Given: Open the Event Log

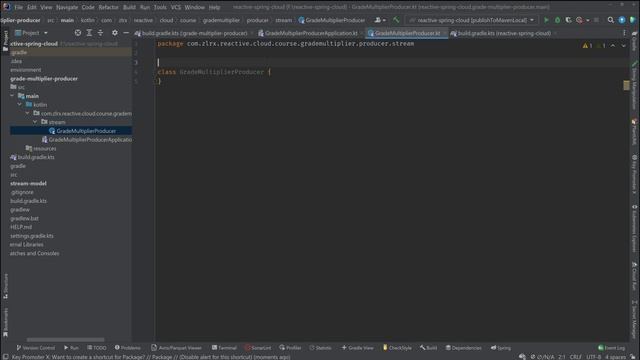Looking at the screenshot, I should 611,348.
